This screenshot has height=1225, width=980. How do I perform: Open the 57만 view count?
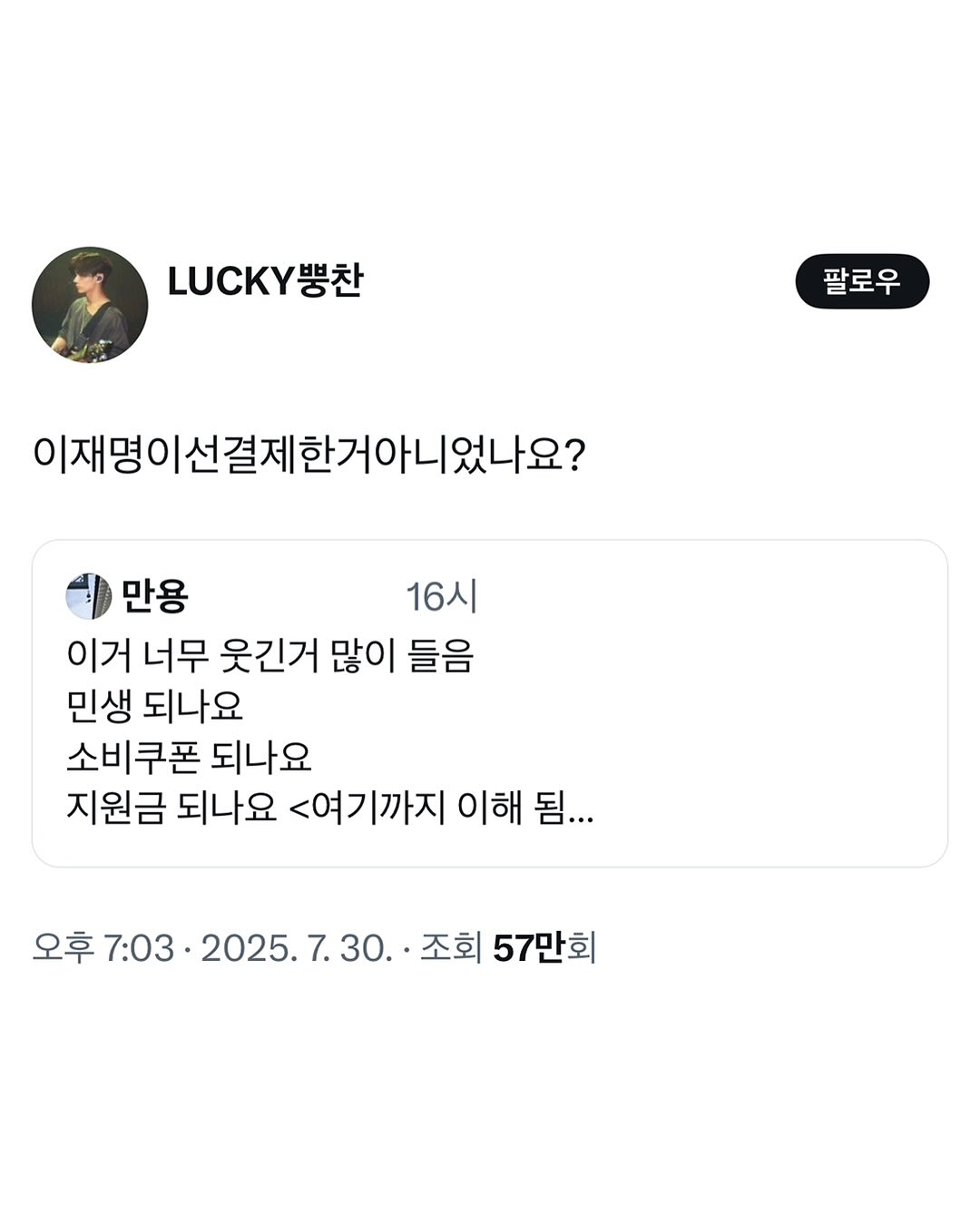[x=528, y=948]
